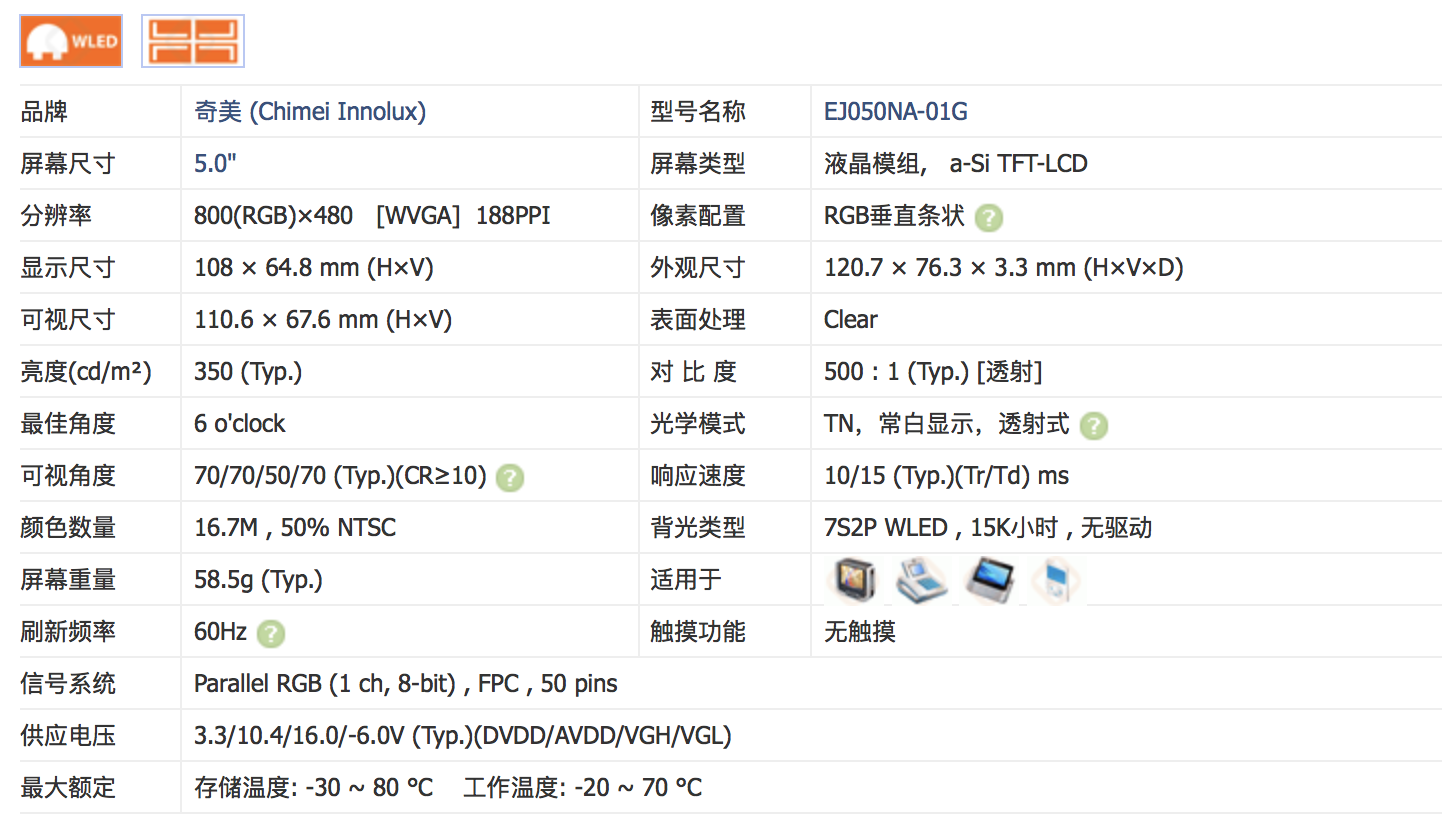1442x816 pixels.
Task: Click the 背光类型 row label
Action: (x=697, y=527)
